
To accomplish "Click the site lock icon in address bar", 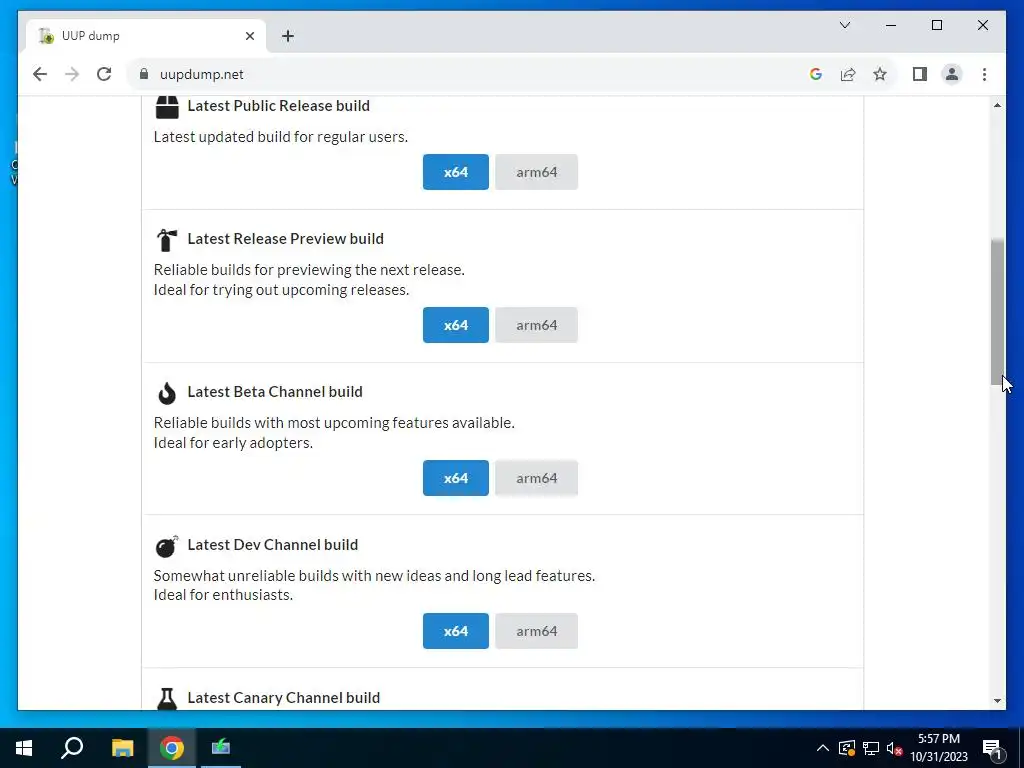I will coord(144,74).
